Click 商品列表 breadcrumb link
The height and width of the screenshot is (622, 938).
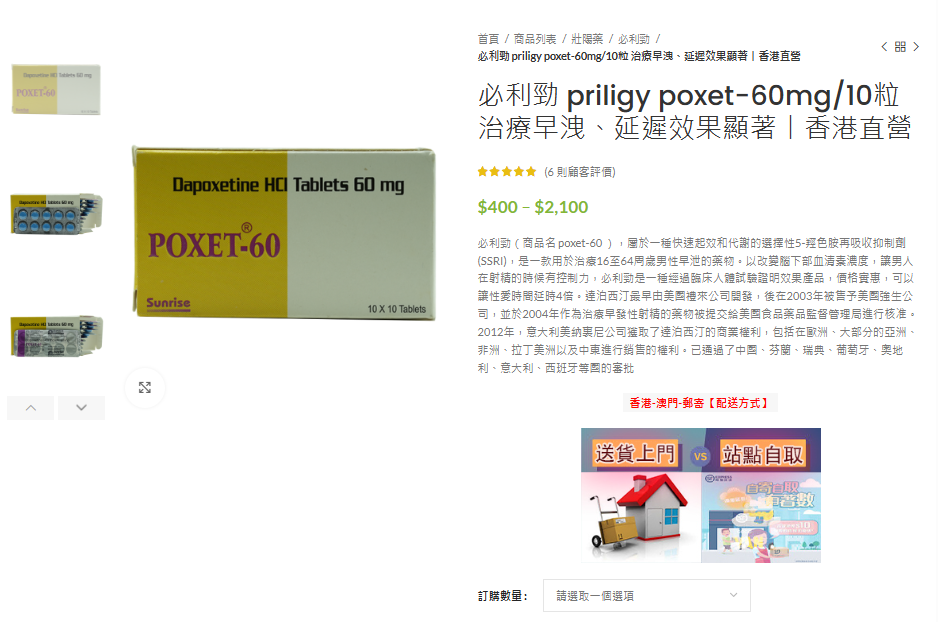pos(535,39)
